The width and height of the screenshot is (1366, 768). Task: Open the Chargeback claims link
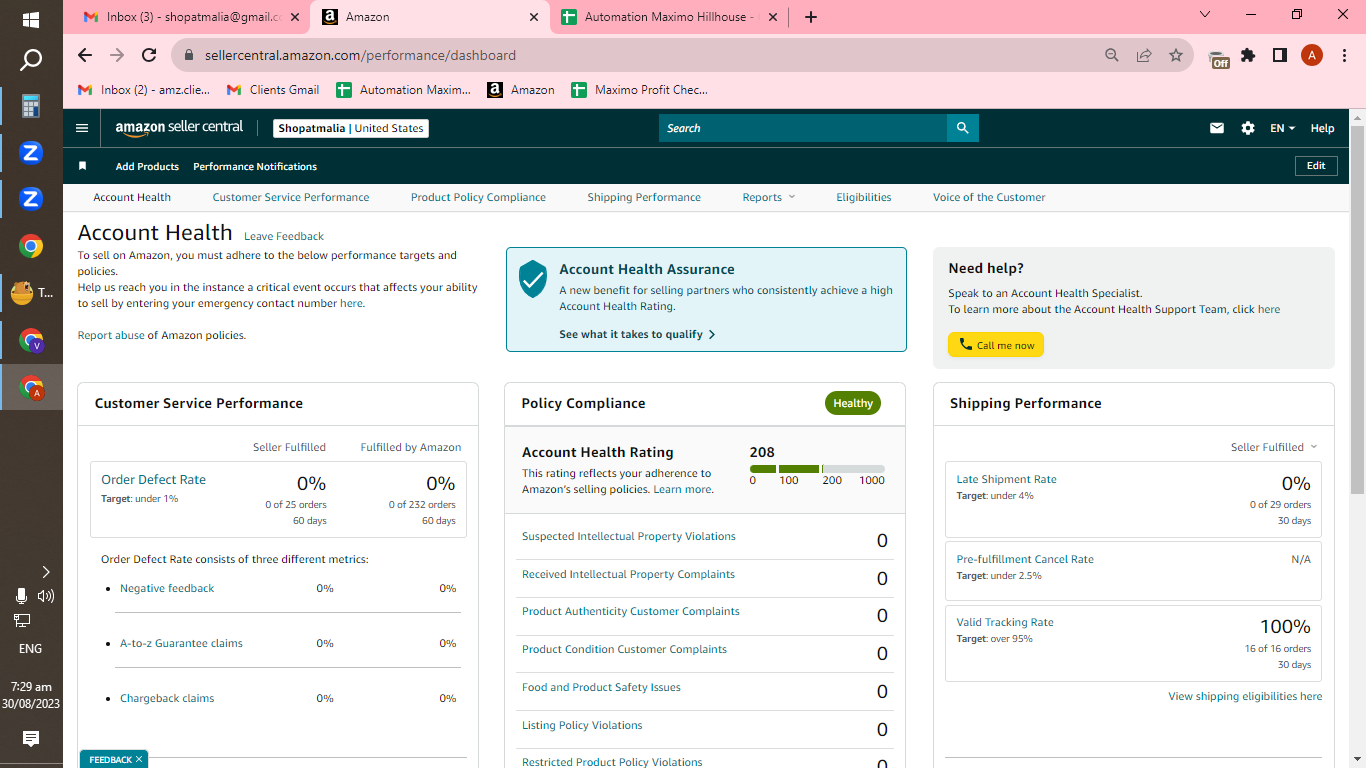(x=167, y=698)
